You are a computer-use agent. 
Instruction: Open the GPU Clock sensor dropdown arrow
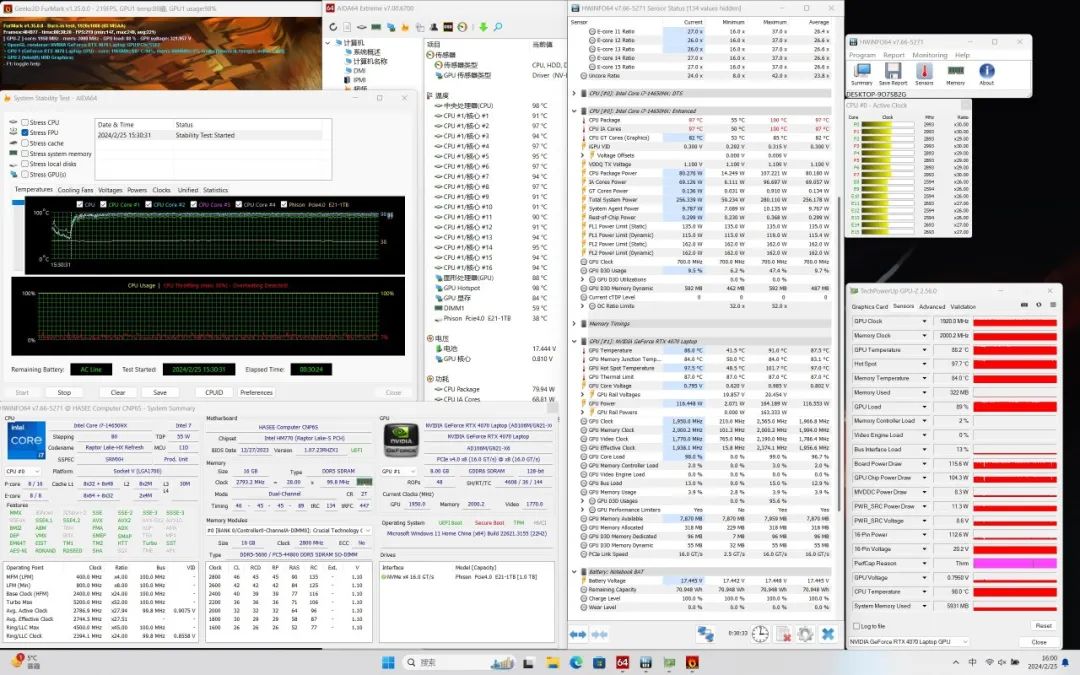[923, 321]
